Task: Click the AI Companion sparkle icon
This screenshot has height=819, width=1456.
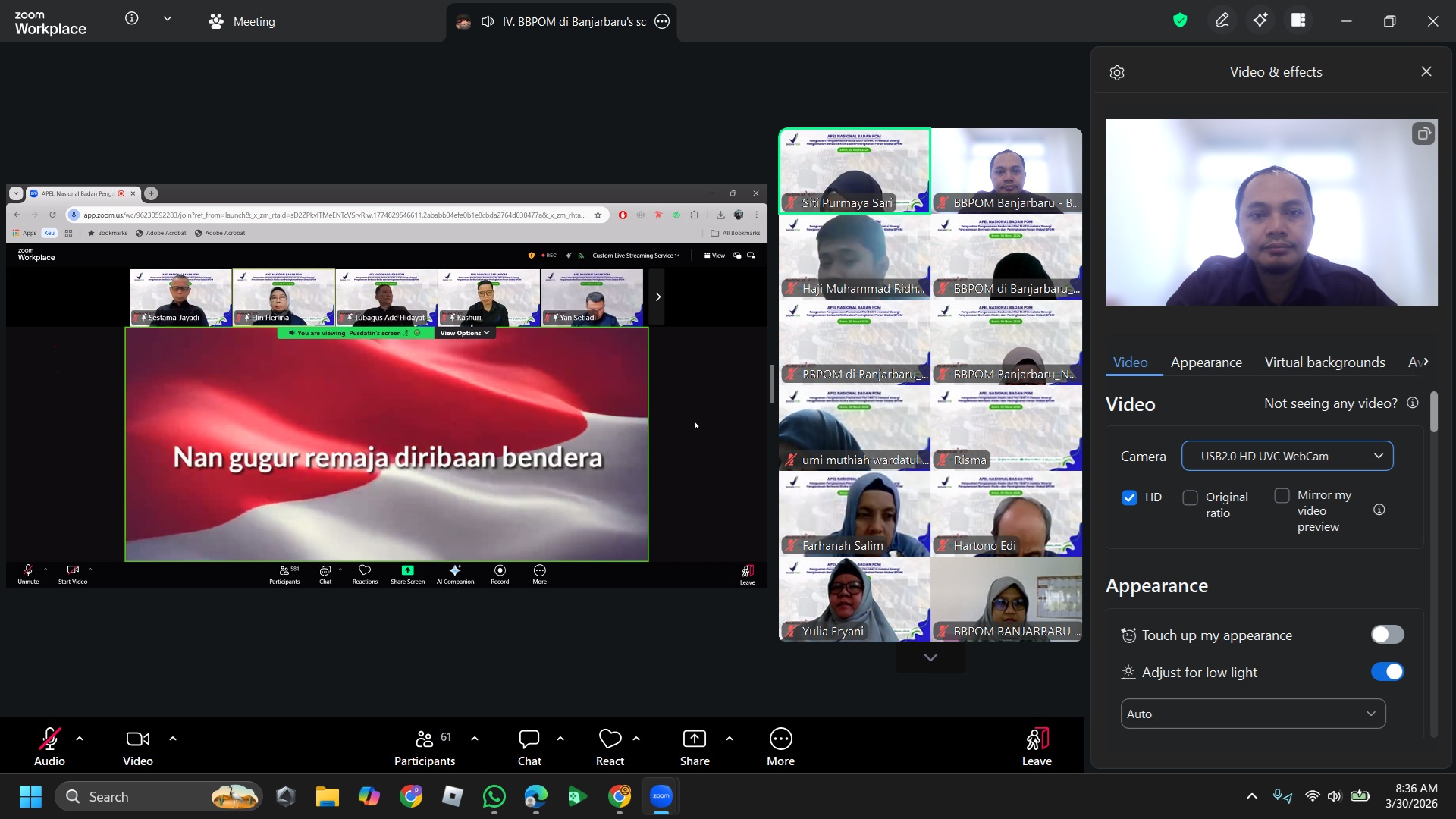Action: click(x=1260, y=21)
